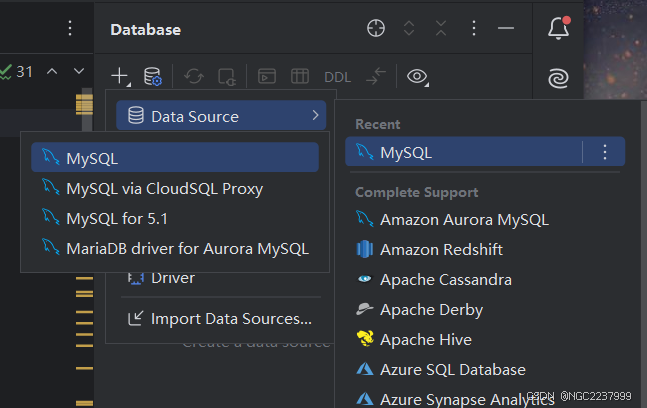Go to previous highlighted problem arrow
Image resolution: width=647 pixels, height=408 pixels.
[x=52, y=71]
